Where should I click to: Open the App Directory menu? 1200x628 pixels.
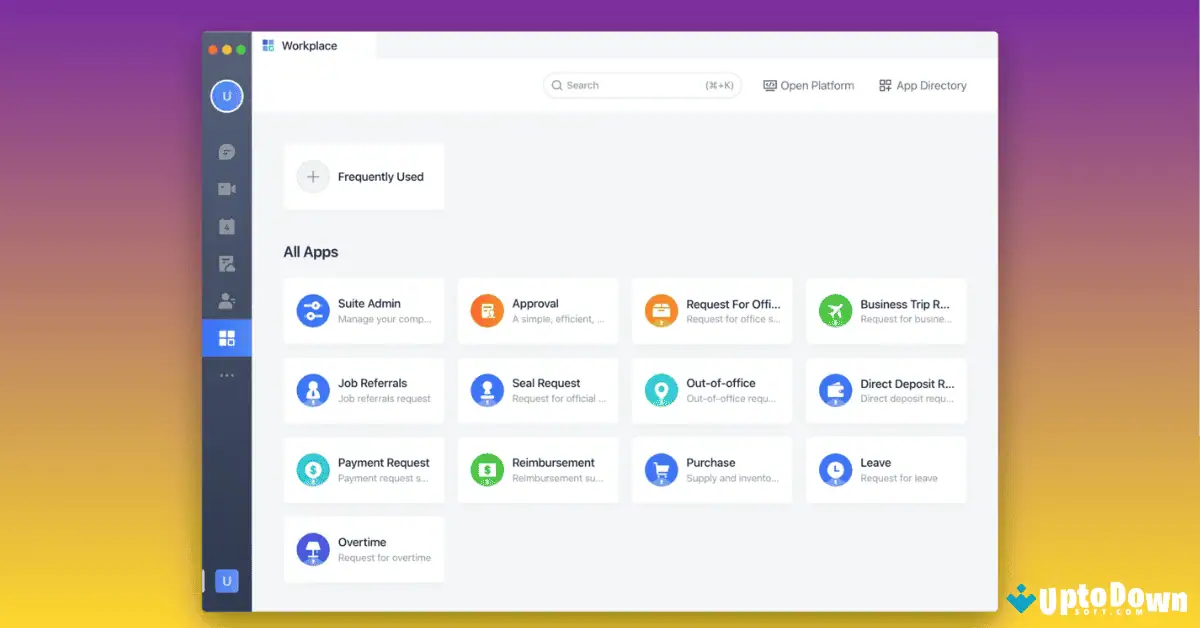[922, 85]
